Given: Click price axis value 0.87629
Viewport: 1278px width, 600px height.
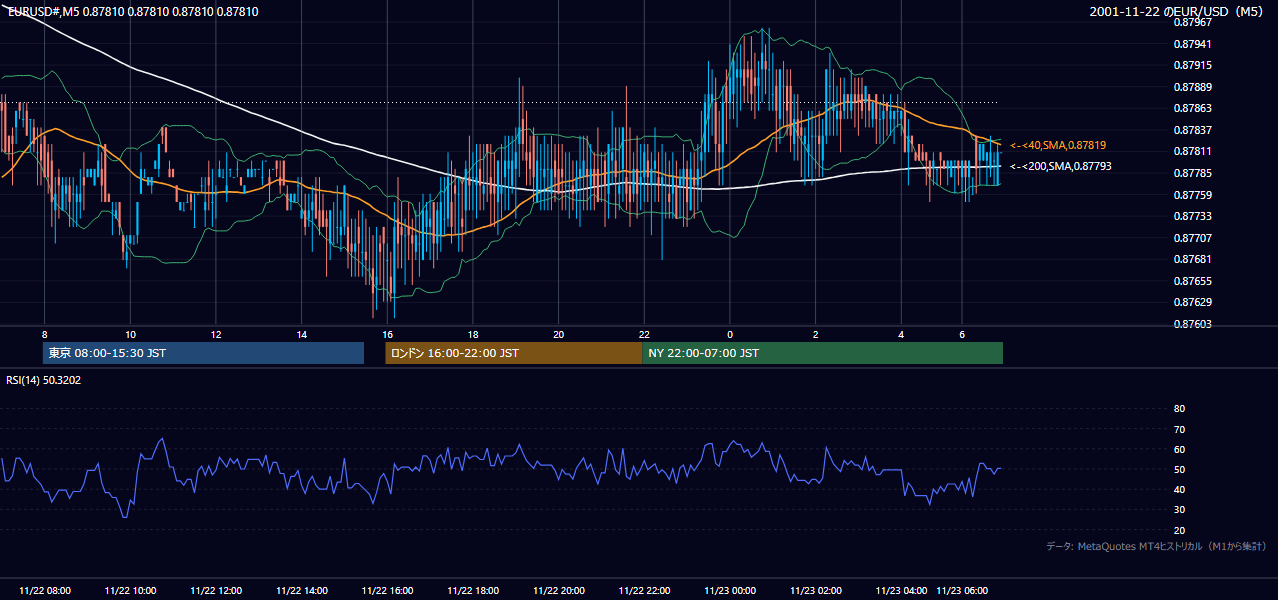Looking at the screenshot, I should (1191, 302).
